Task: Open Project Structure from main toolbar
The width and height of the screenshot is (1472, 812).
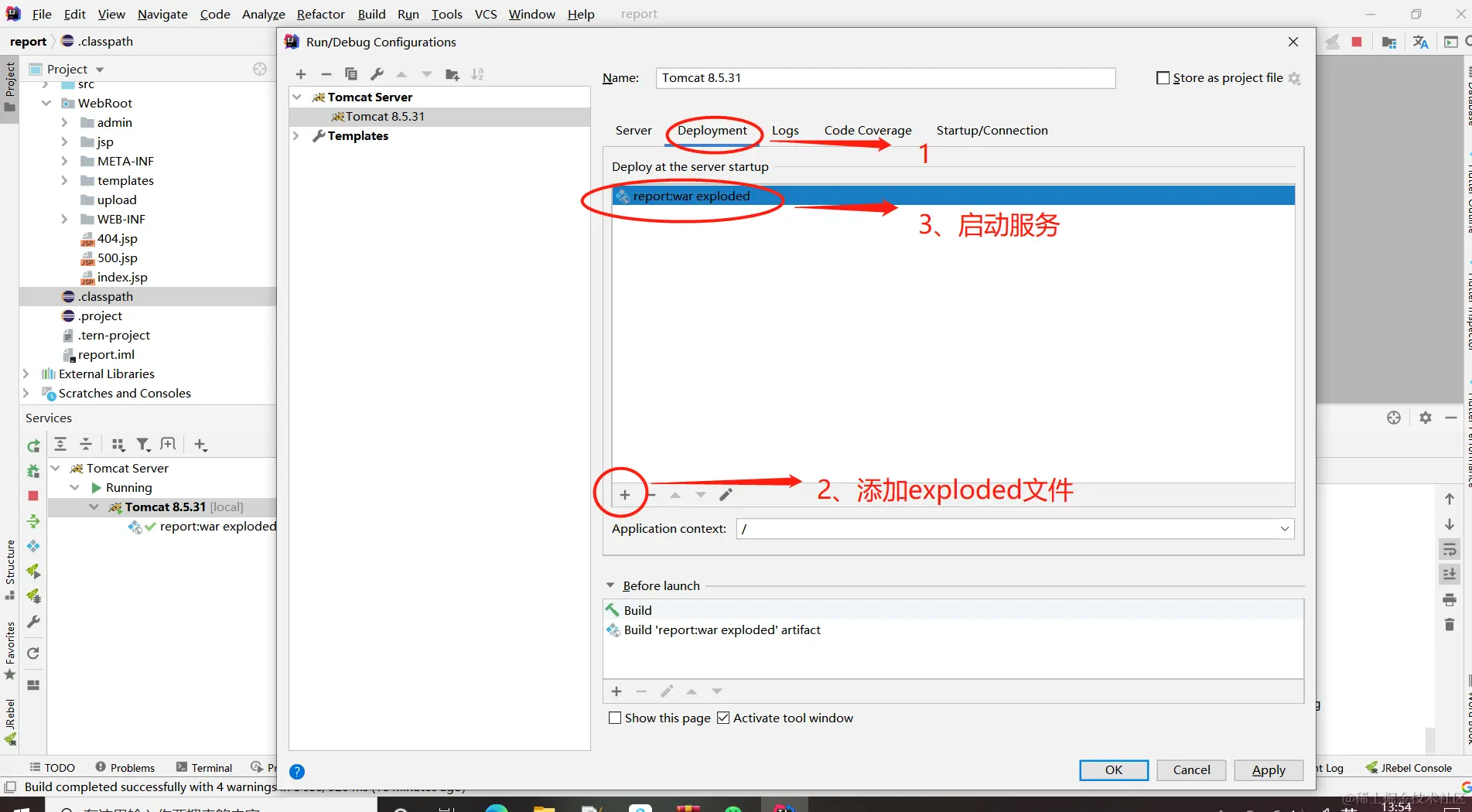Action: click(x=1389, y=42)
